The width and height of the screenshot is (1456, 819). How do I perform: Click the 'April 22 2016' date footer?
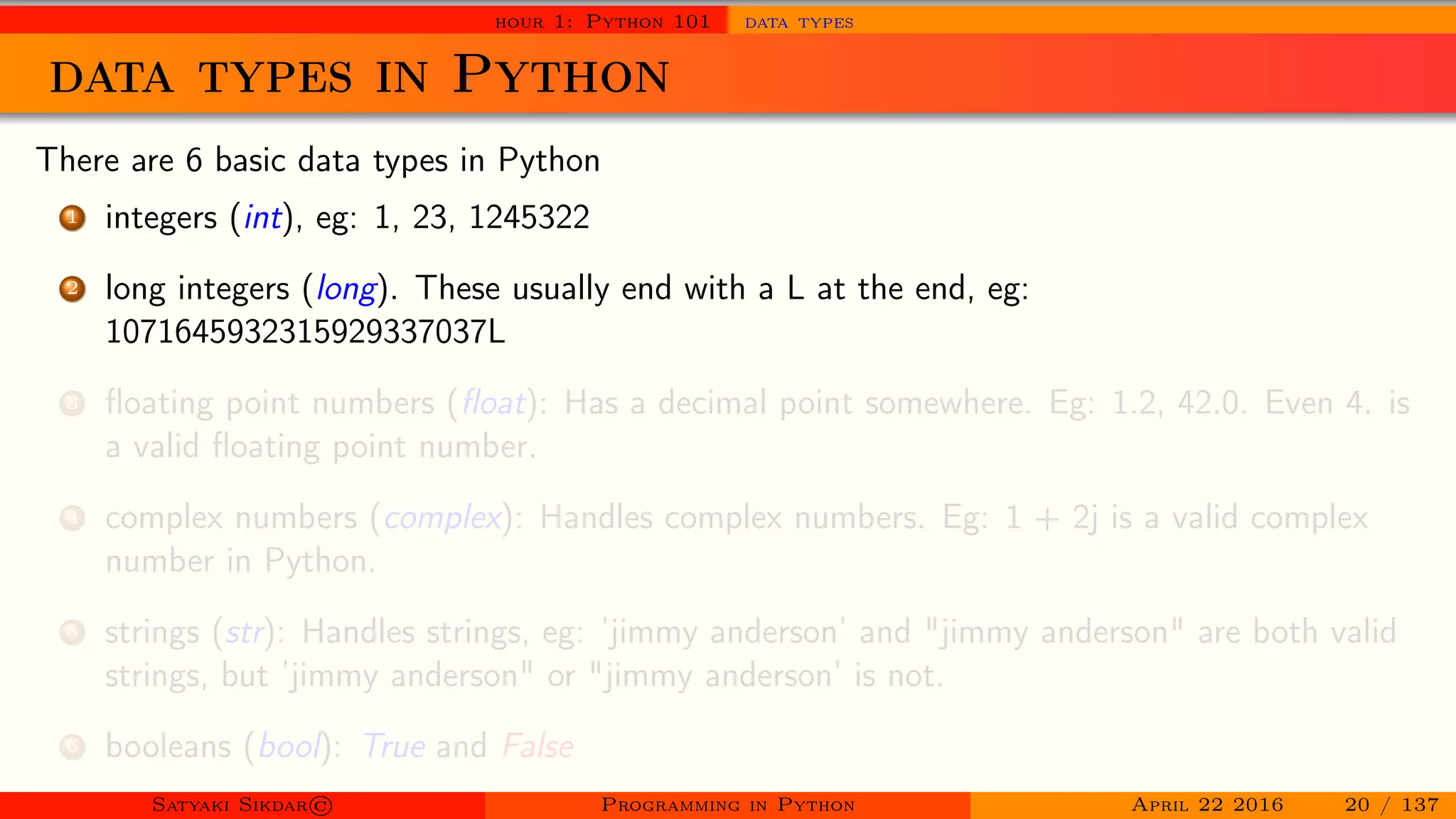tap(1207, 805)
